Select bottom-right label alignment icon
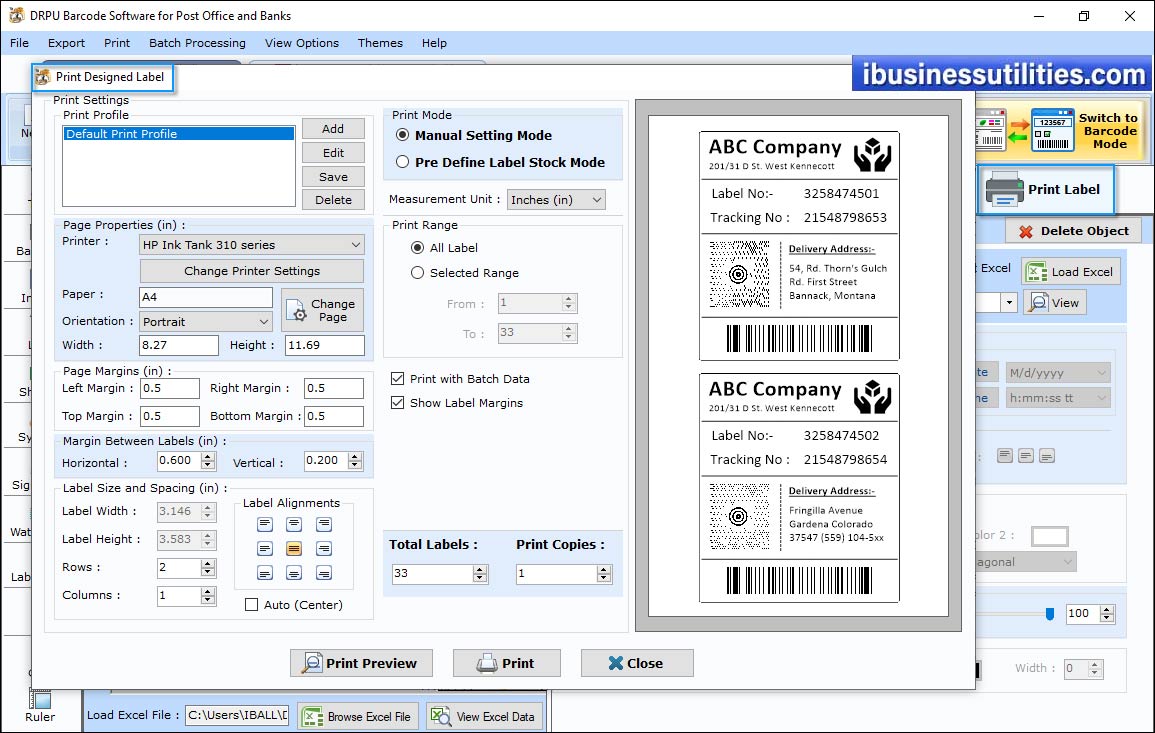Image resolution: width=1155 pixels, height=733 pixels. [x=323, y=573]
